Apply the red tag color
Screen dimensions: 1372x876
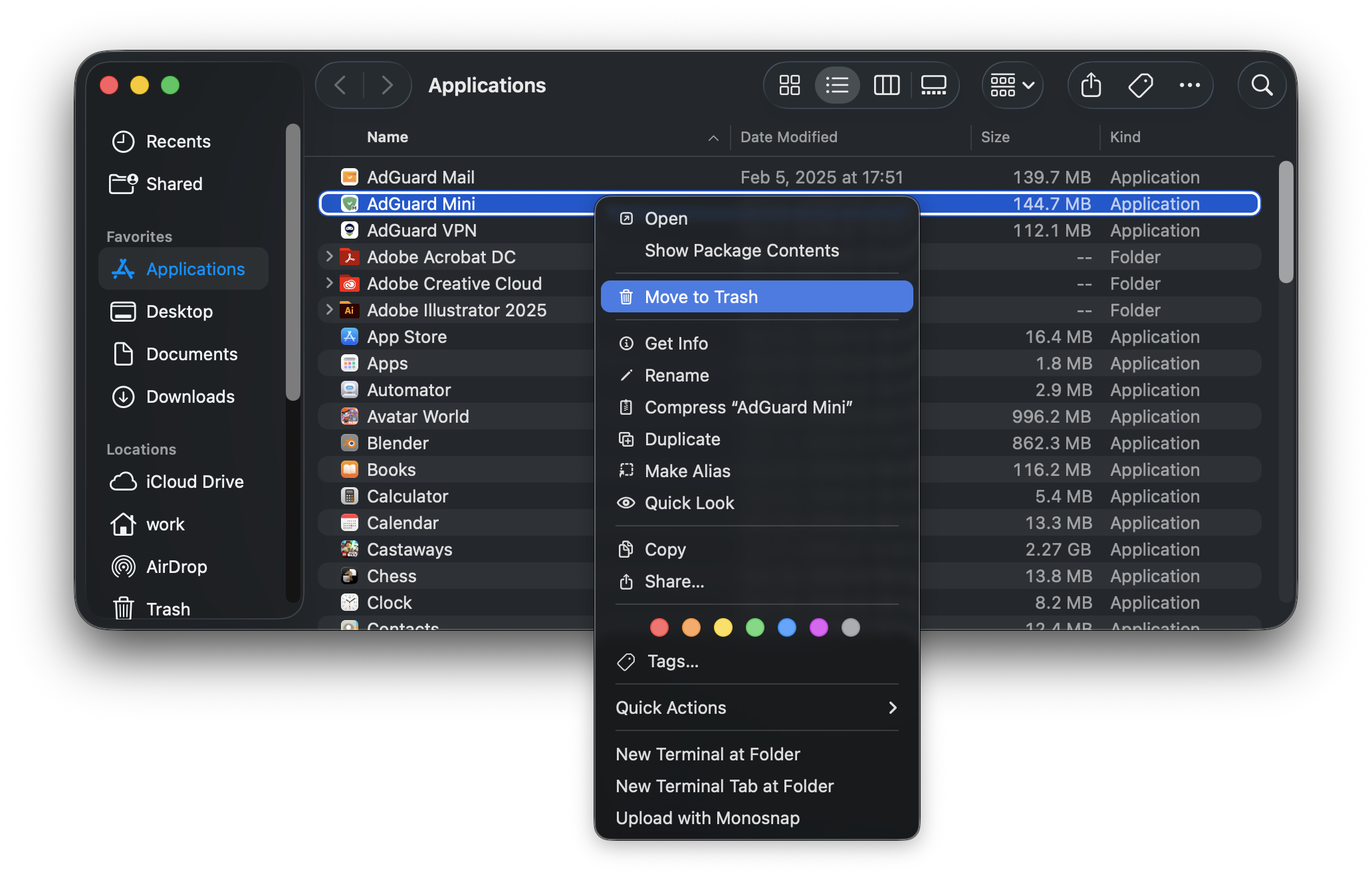point(659,627)
